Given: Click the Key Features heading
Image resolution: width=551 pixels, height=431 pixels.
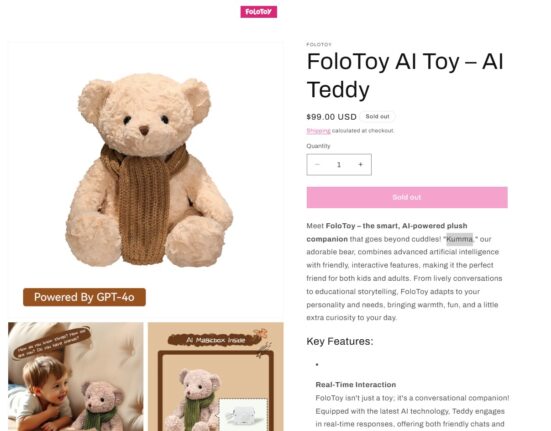Looking at the screenshot, I should point(340,341).
